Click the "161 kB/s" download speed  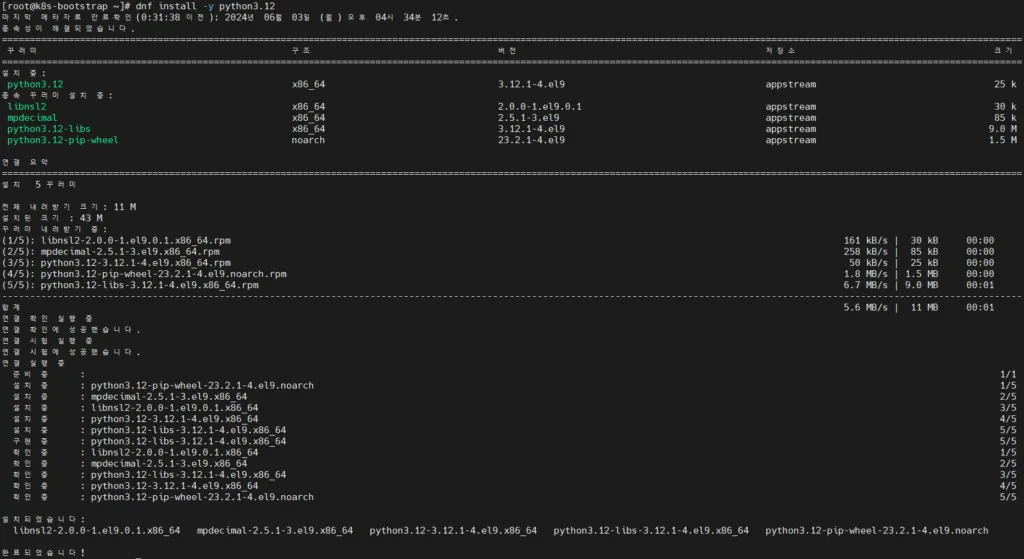point(865,240)
